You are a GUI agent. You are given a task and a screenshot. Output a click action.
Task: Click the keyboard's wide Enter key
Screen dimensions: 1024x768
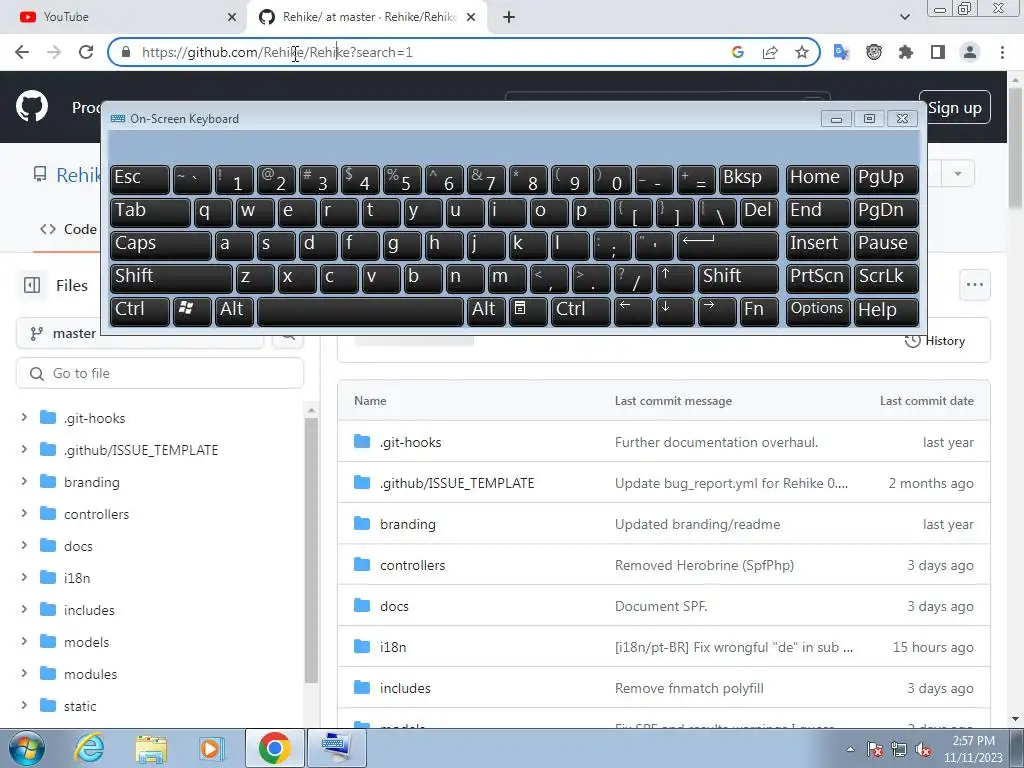tap(728, 244)
